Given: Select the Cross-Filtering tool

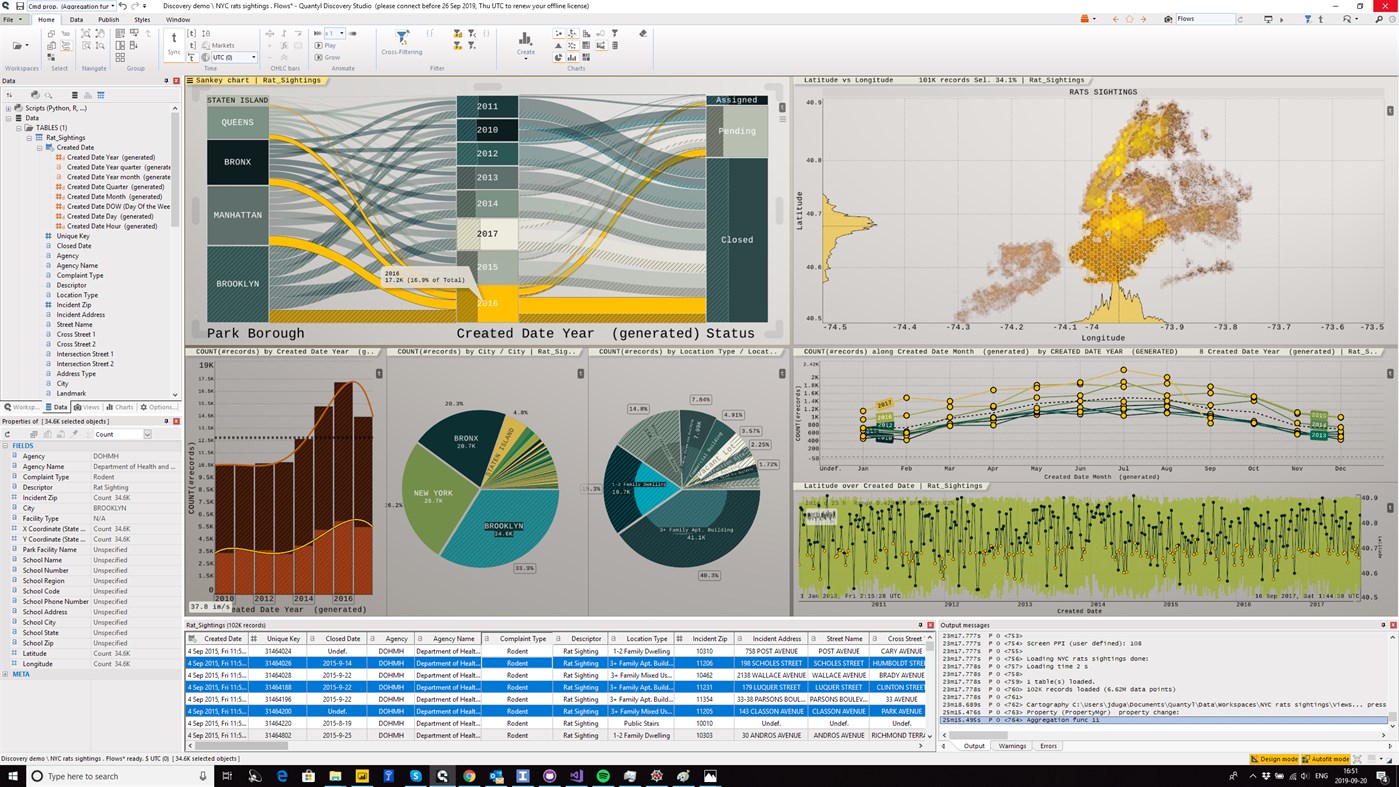Looking at the screenshot, I should [402, 42].
